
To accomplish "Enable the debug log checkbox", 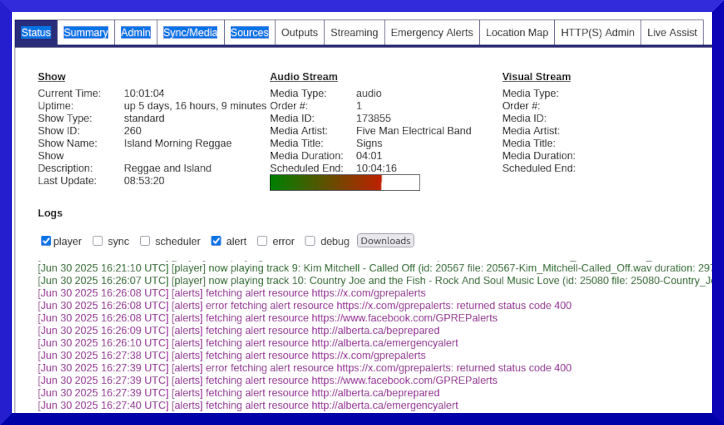I will click(310, 241).
